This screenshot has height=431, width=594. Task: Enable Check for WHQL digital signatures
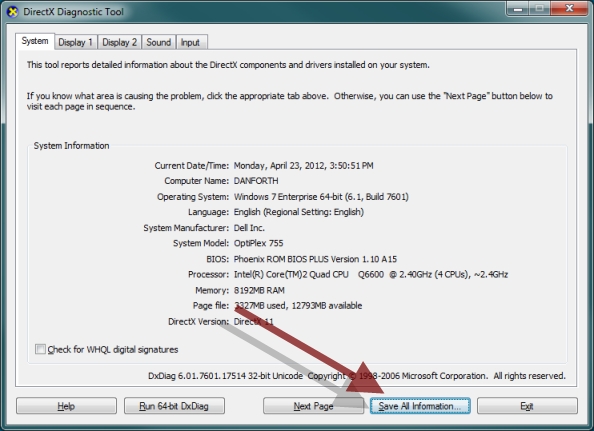(x=40, y=349)
